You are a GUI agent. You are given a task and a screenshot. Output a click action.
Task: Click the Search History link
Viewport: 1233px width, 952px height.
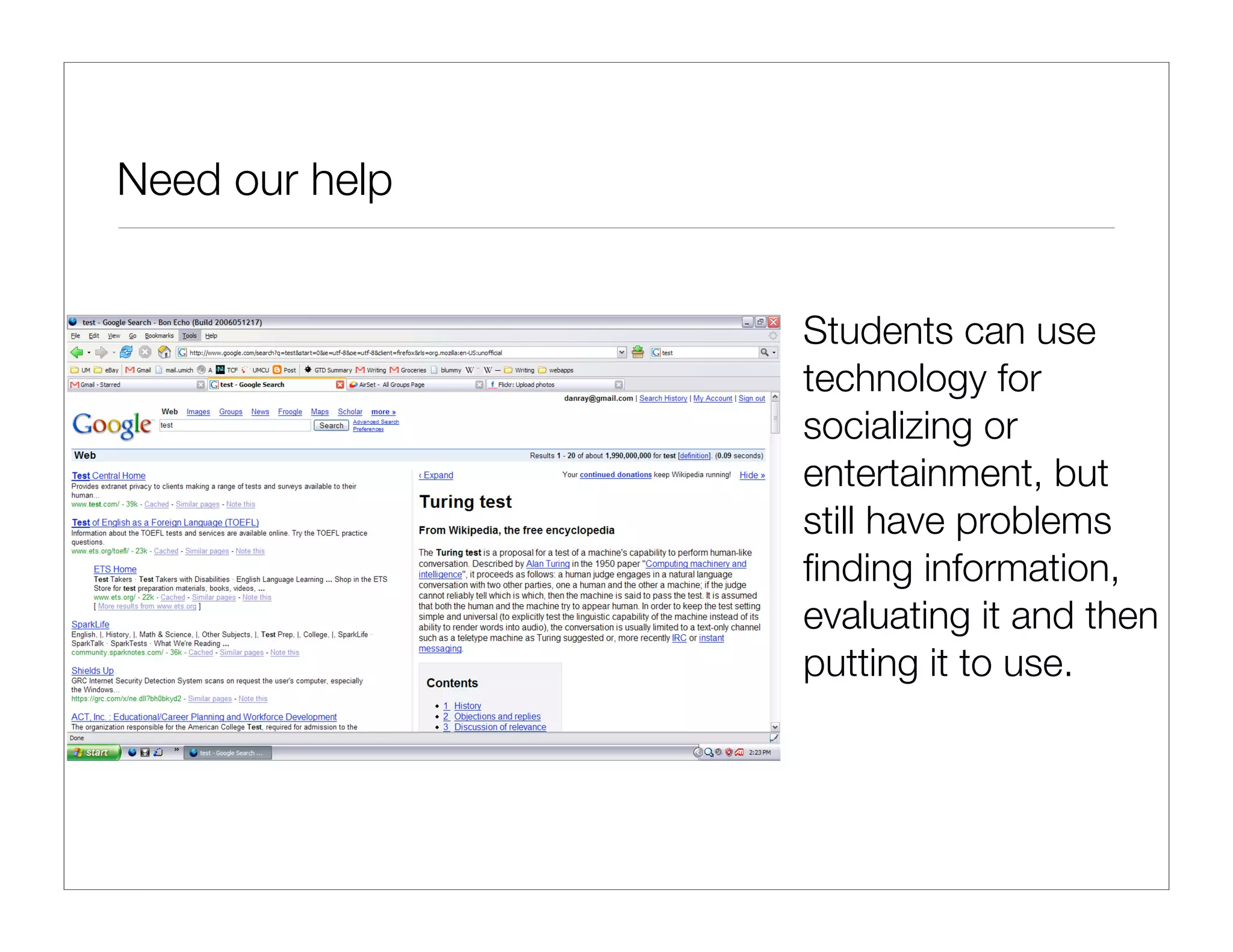[663, 399]
